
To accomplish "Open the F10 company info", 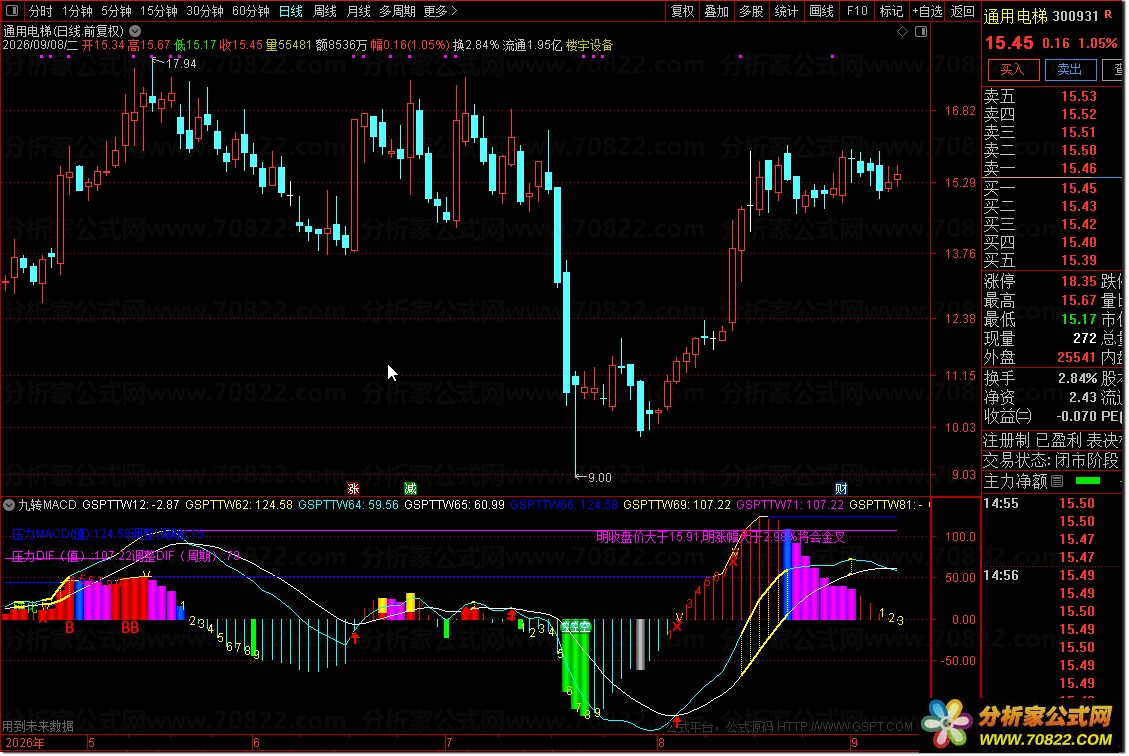I will click(x=857, y=11).
